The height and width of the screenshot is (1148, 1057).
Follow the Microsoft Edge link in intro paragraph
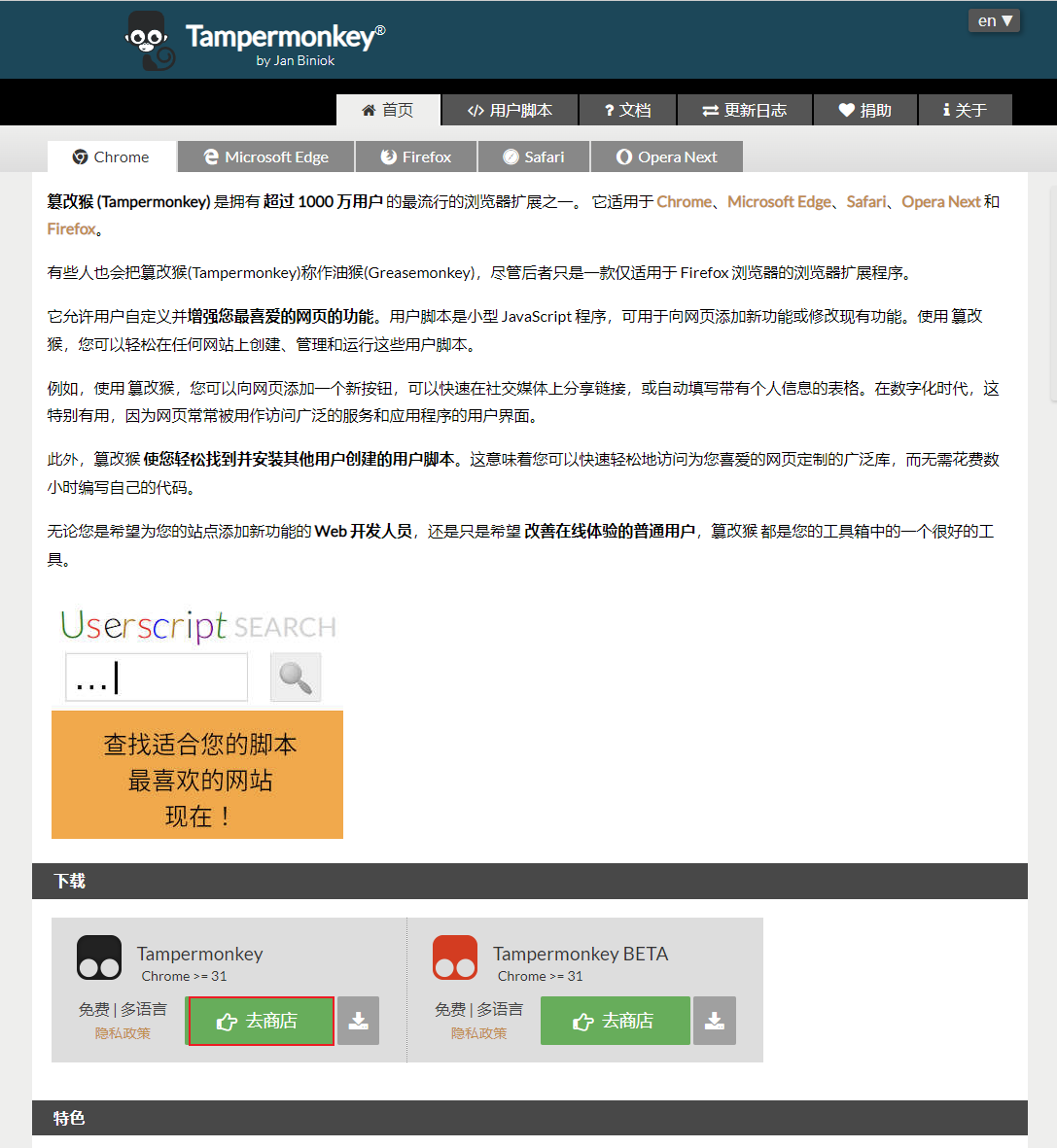pos(780,201)
